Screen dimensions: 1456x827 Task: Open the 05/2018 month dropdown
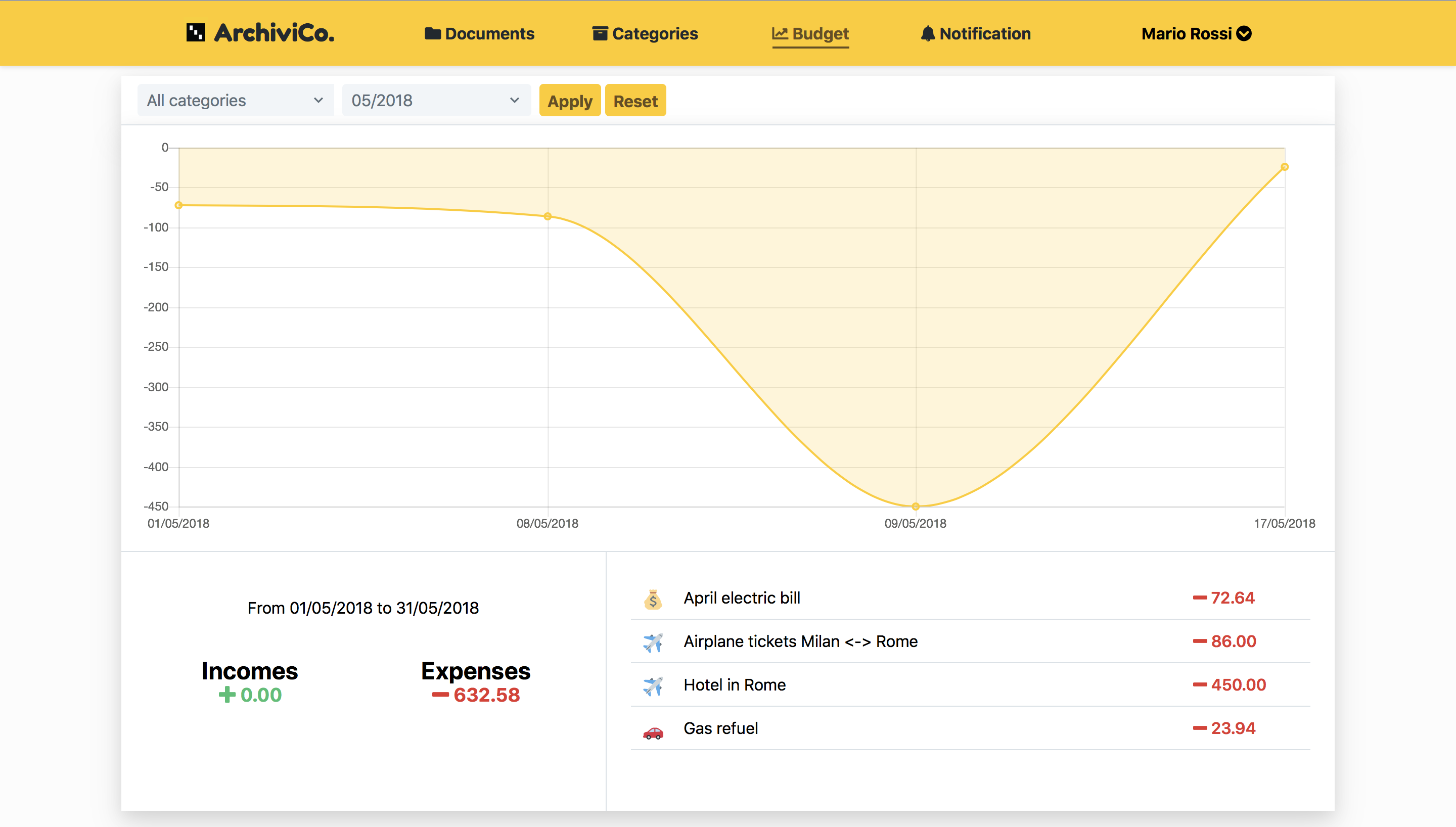[436, 101]
